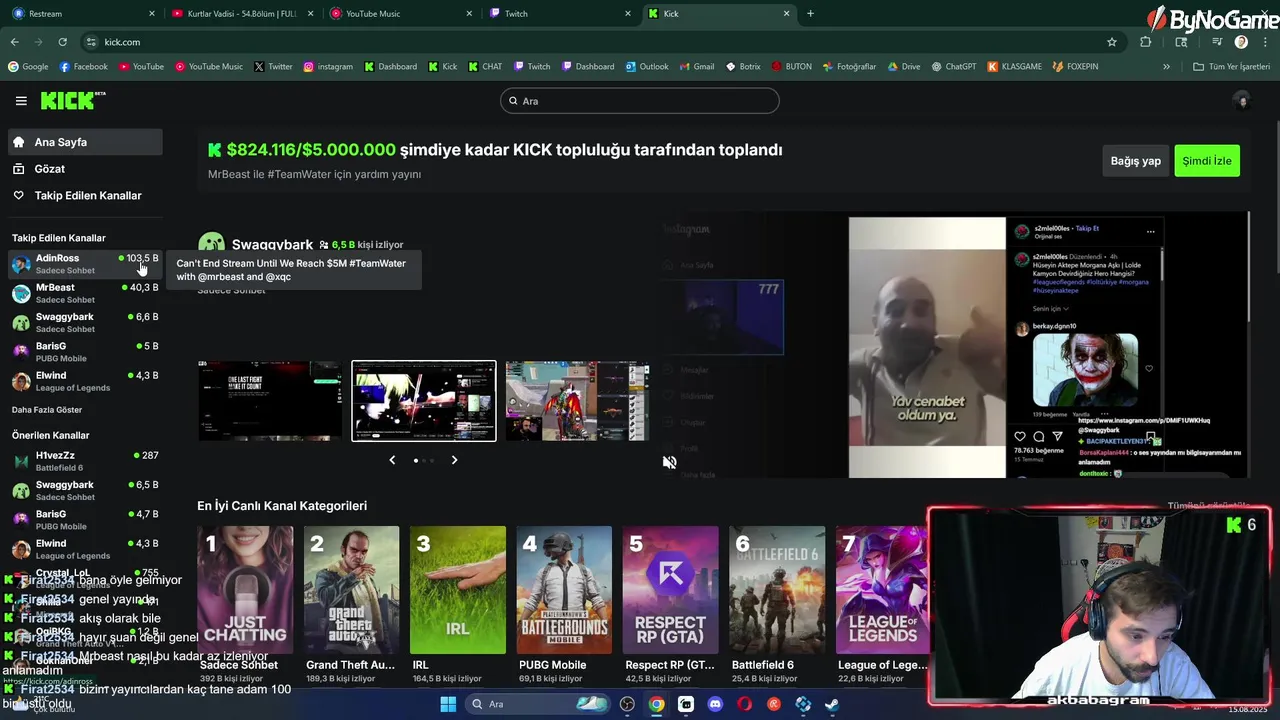Screen dimensions: 1280x720
Task: Open new browser tab
Action: [x=810, y=14]
